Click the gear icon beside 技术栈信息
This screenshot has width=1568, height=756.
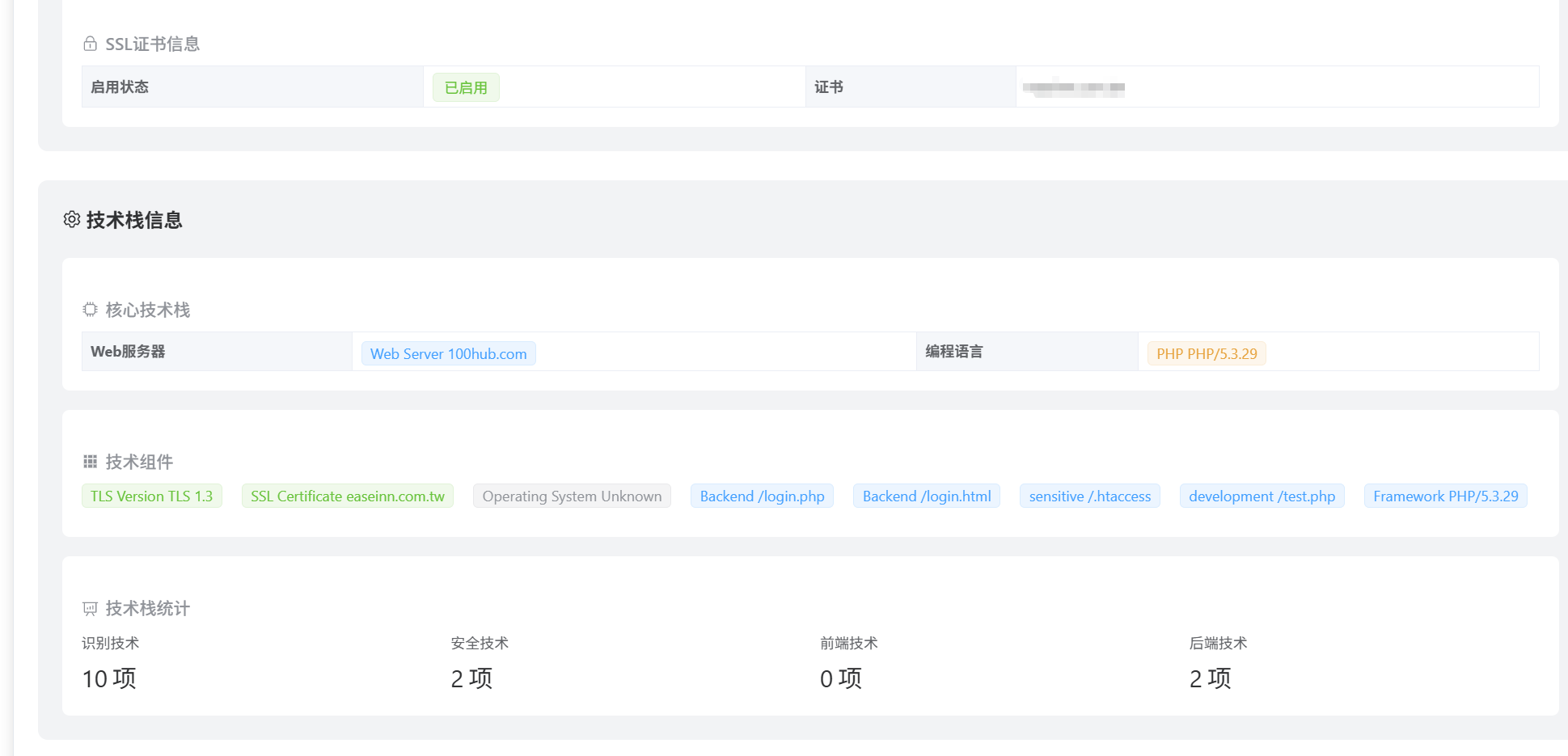tap(72, 219)
